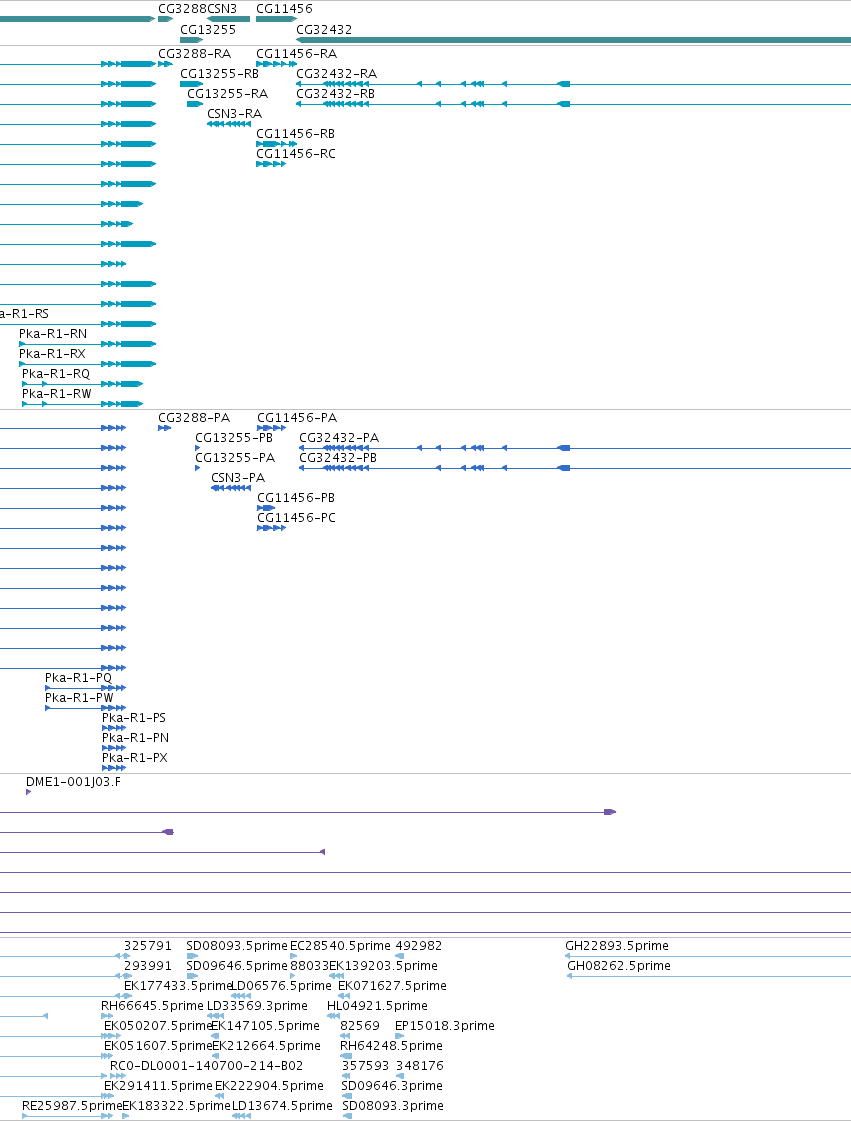
Task: Click the CG11456-RC transcript label
Action: pyautogui.click(x=295, y=154)
